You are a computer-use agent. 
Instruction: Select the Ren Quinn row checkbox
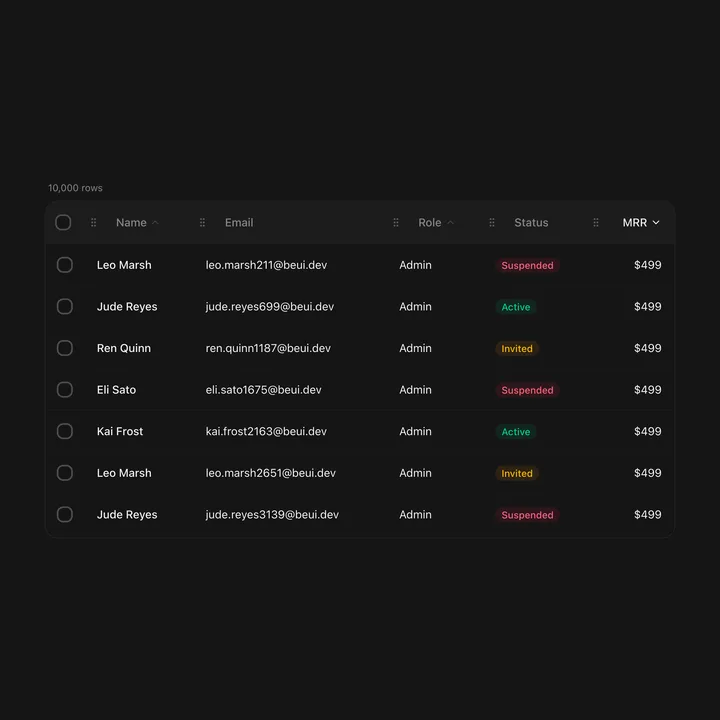point(65,348)
